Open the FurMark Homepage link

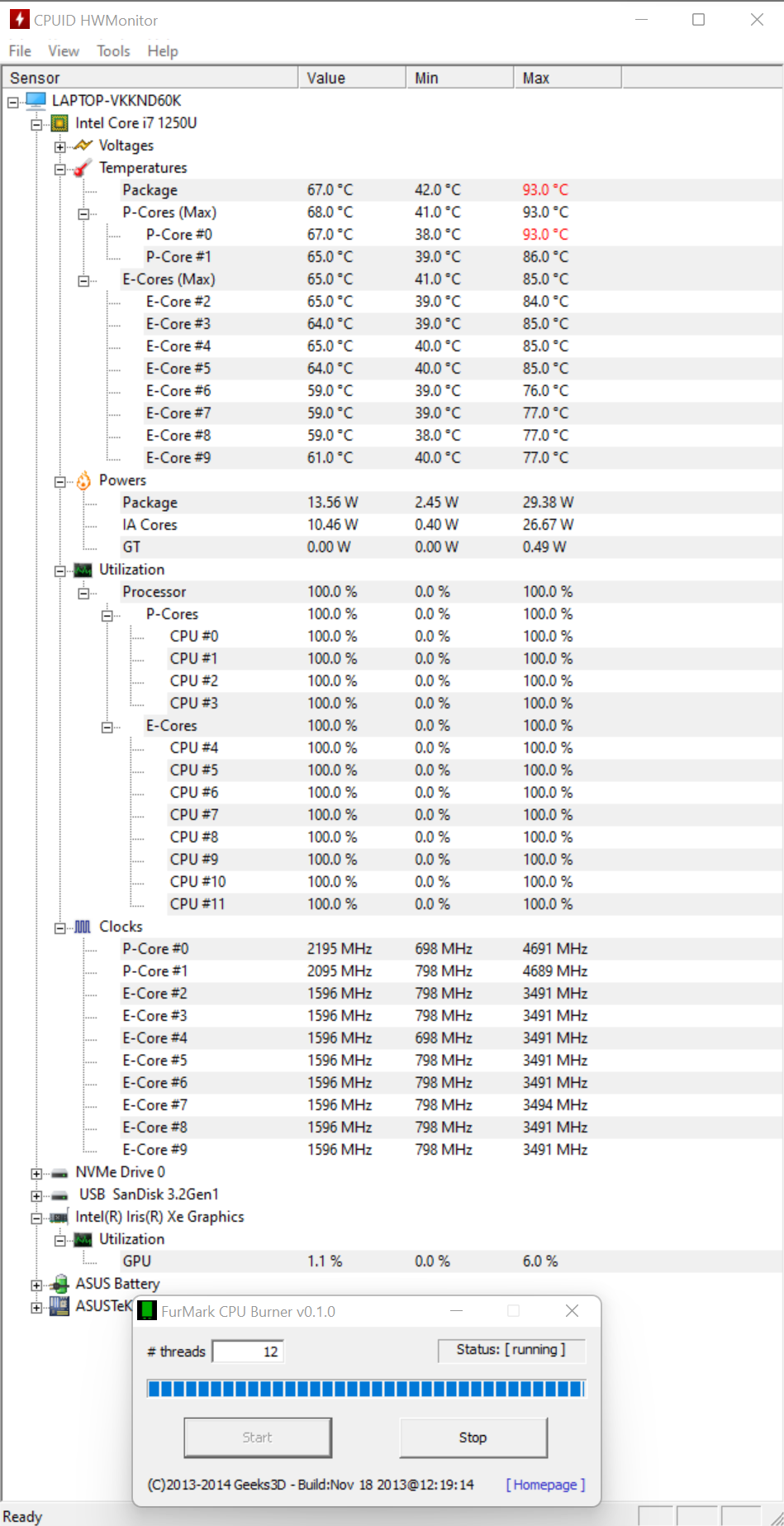pyautogui.click(x=545, y=1485)
